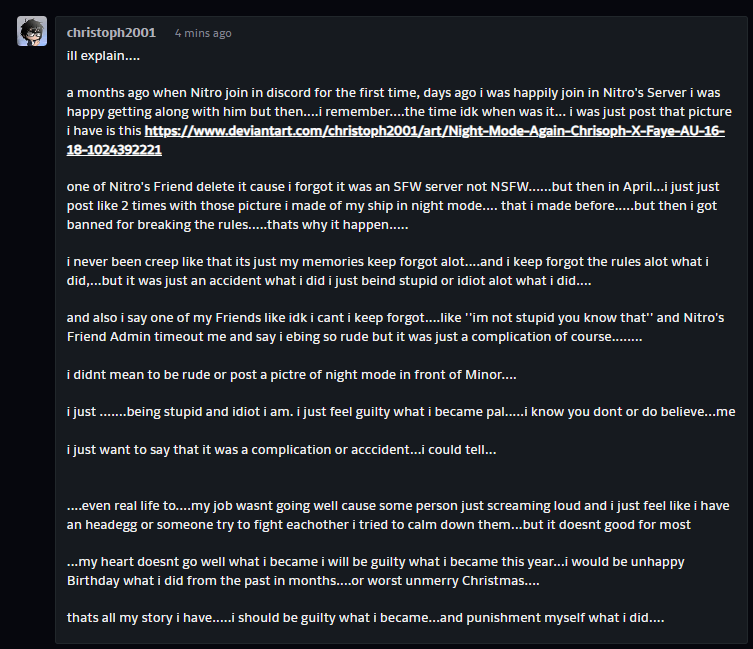This screenshot has width=753, height=649.
Task: Click the 'ill explain....' opening line
Action: [103, 56]
